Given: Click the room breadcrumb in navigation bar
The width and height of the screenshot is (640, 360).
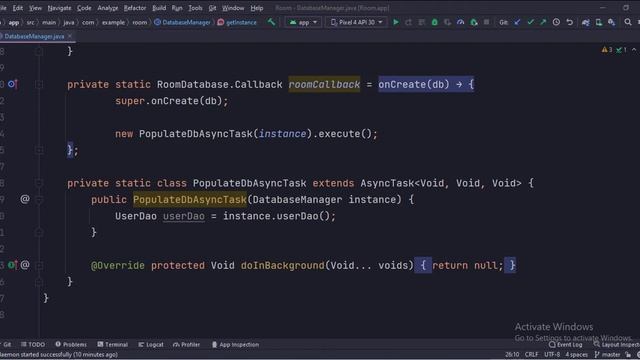Looking at the screenshot, I should (x=140, y=22).
